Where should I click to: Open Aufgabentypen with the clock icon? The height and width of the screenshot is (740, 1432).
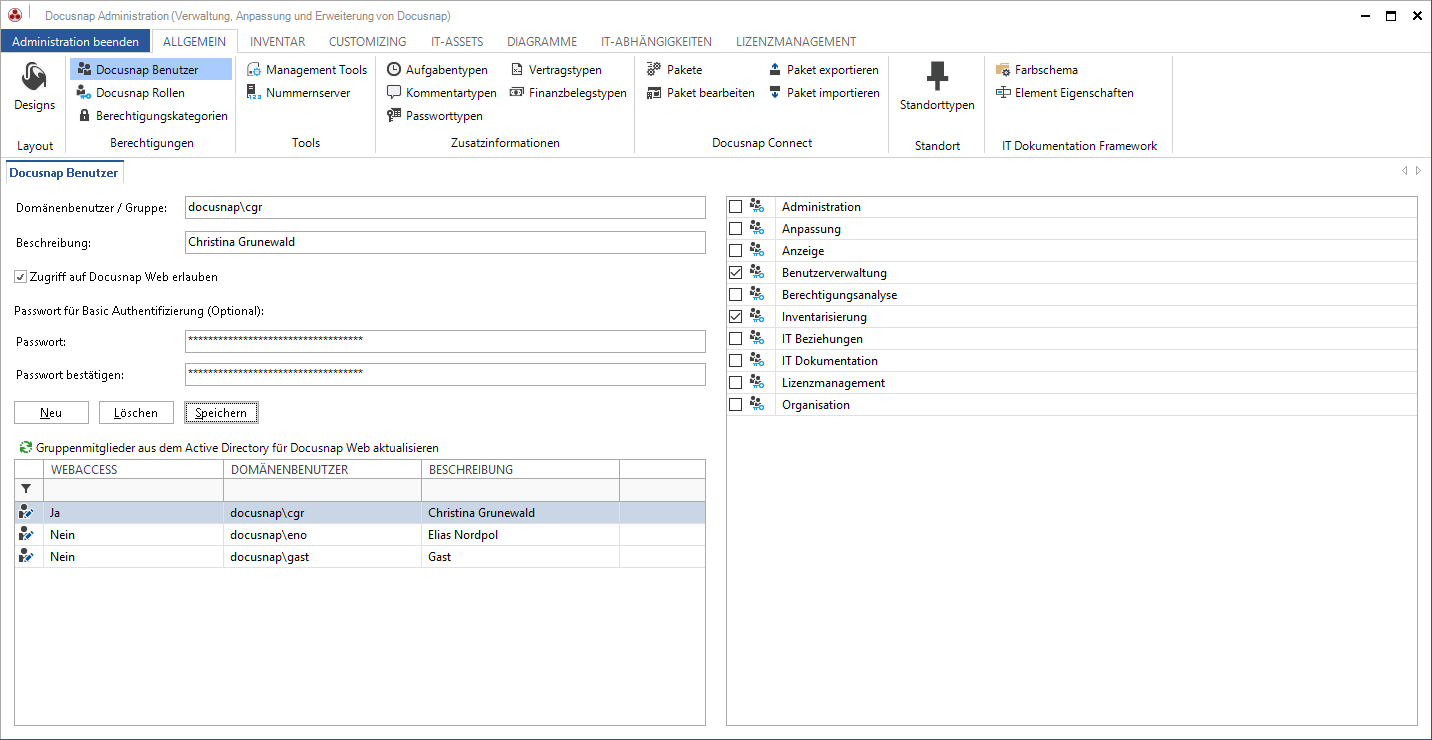coord(437,70)
